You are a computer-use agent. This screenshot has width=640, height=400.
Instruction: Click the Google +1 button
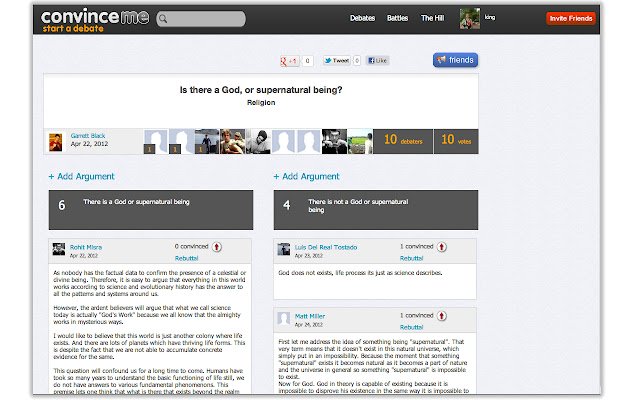point(289,61)
